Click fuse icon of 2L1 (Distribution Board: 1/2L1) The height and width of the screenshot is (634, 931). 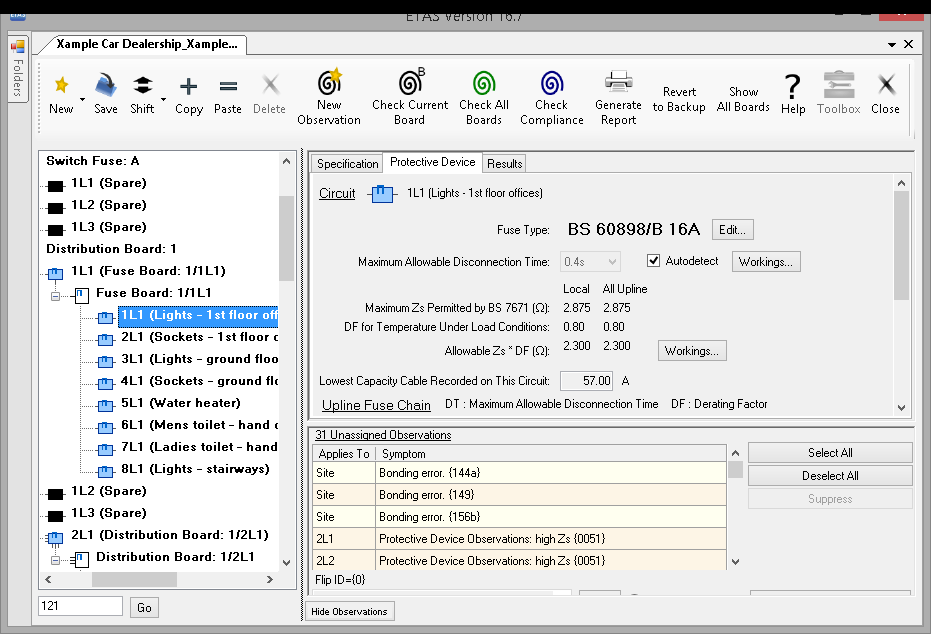[x=55, y=538]
